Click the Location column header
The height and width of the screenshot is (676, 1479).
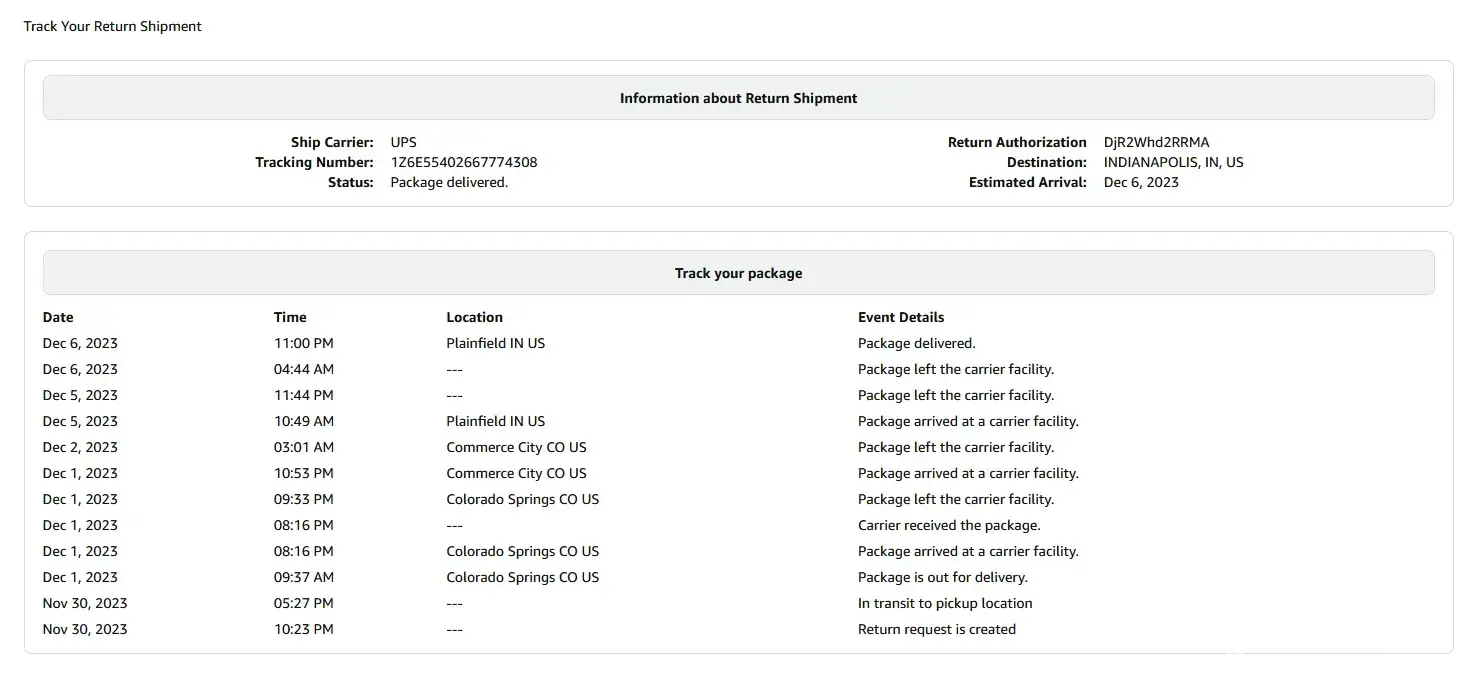tap(474, 317)
